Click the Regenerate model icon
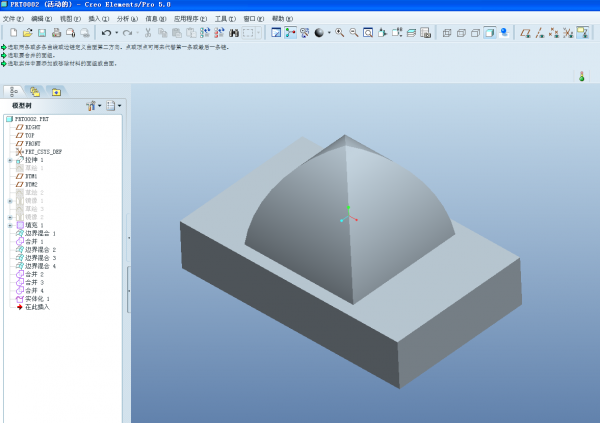The width and height of the screenshot is (600, 423). [205, 33]
